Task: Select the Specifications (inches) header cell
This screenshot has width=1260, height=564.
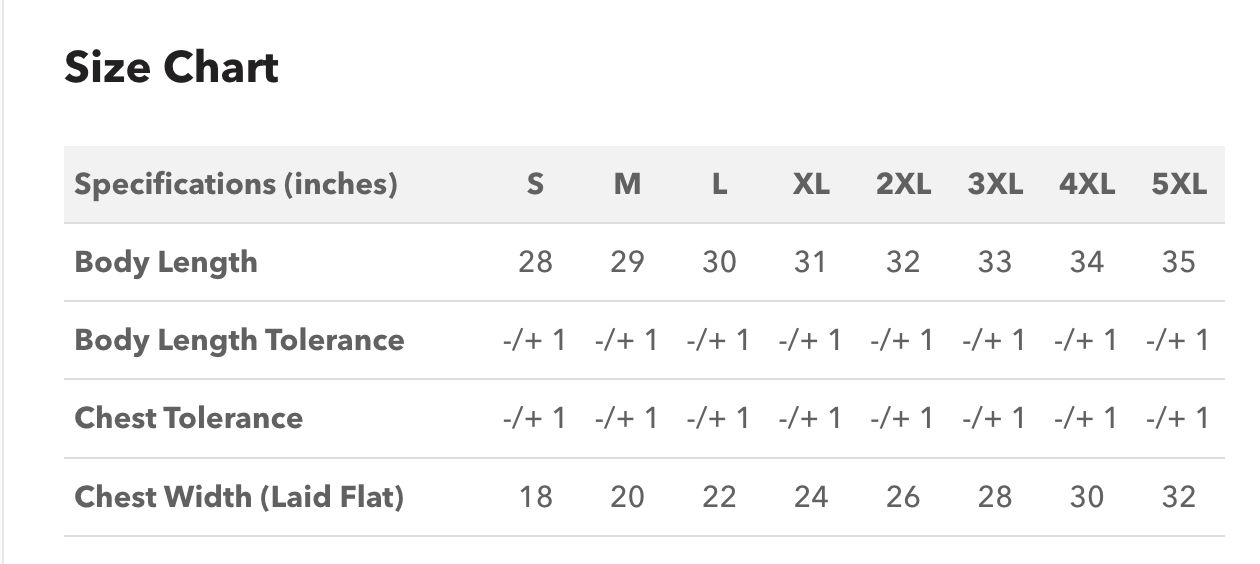Action: click(236, 184)
